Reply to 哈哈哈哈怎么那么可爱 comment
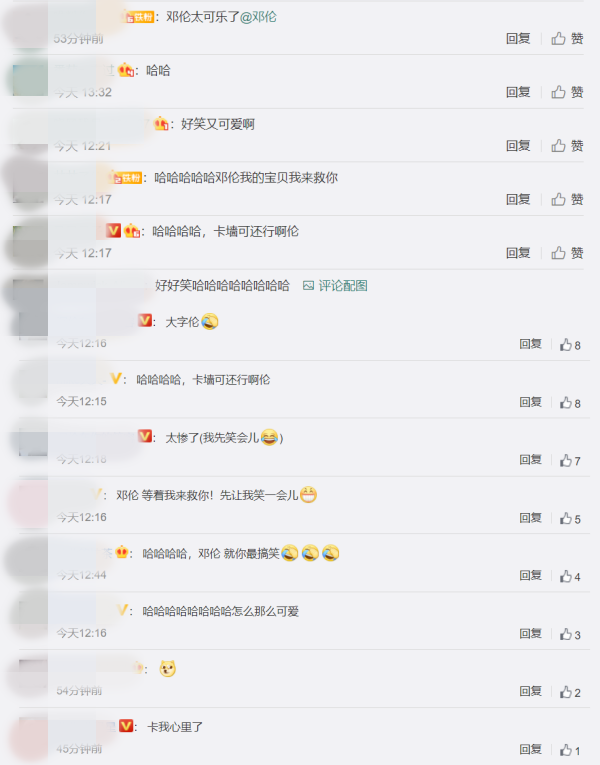 point(531,634)
